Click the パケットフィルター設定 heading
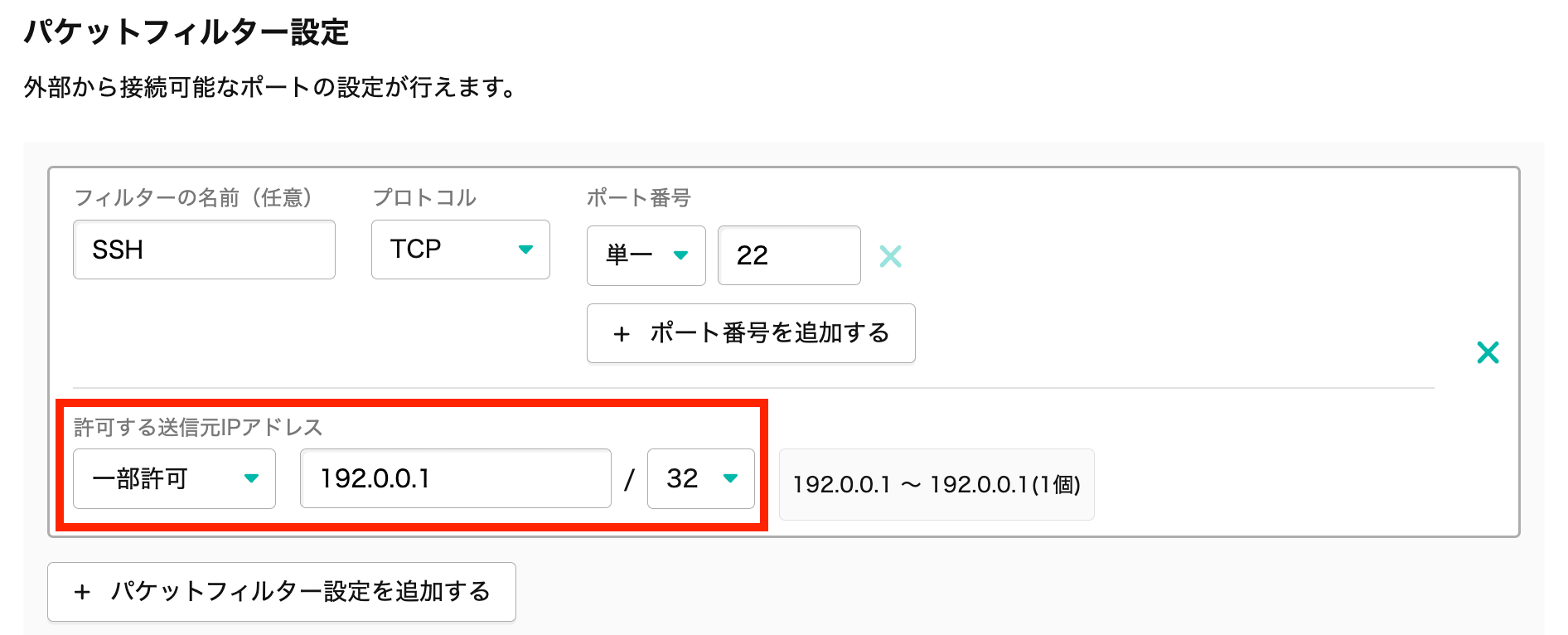Viewport: 1568px width, 635px height. (x=186, y=32)
